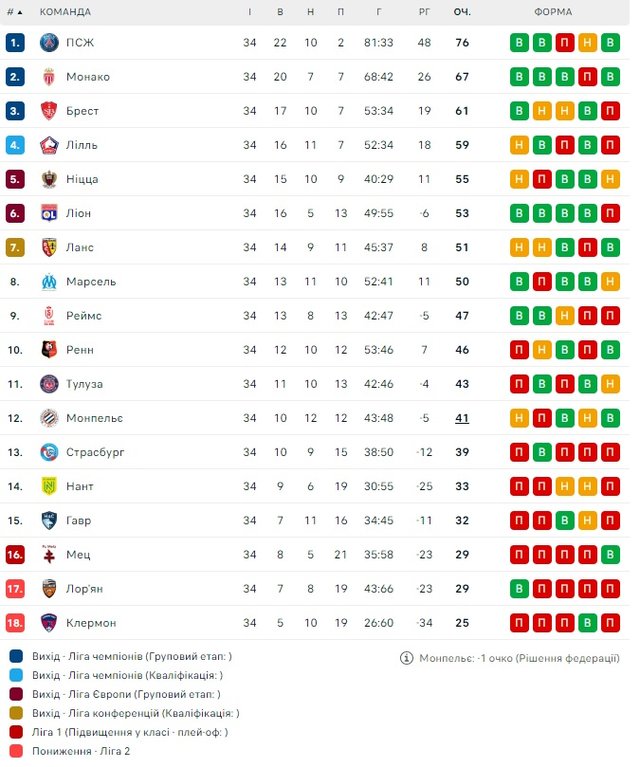
Task: Click the Пониження Ліга 2 legend swatch
Action: point(16,751)
